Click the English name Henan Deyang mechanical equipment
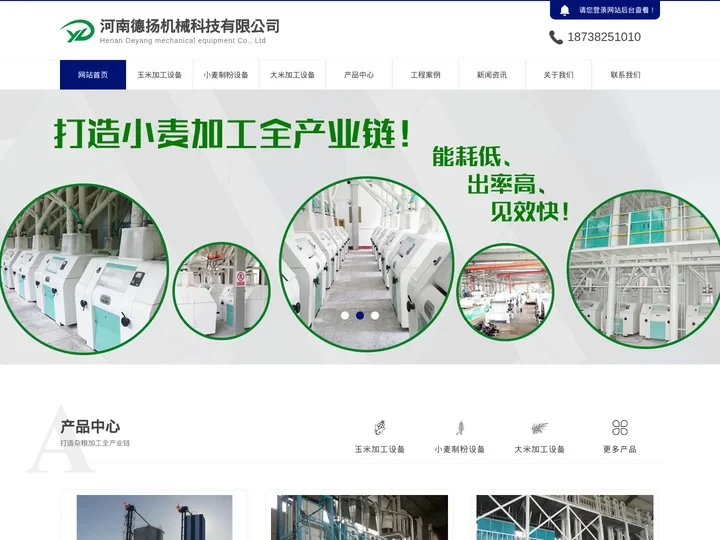This screenshot has height=540, width=720. (x=183, y=40)
